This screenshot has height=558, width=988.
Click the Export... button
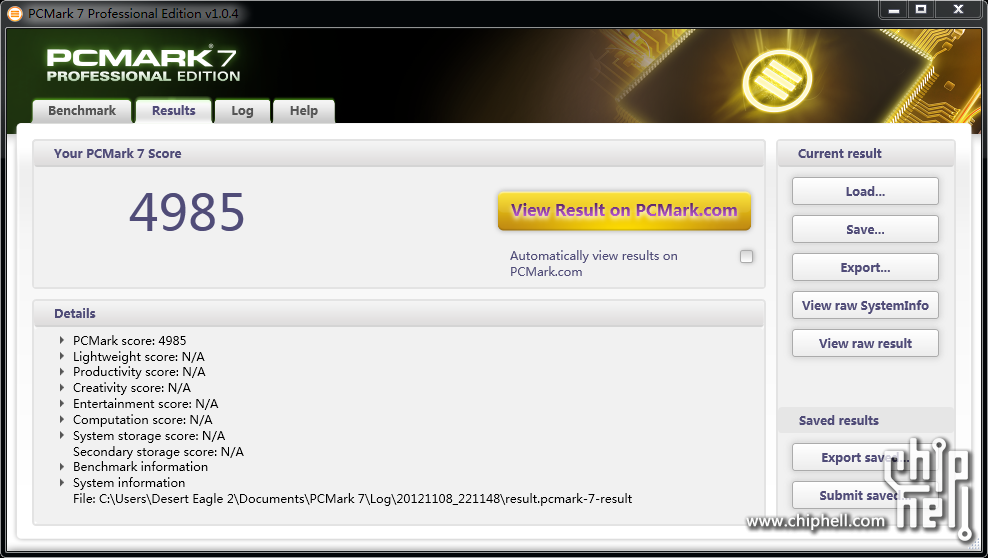(865, 267)
